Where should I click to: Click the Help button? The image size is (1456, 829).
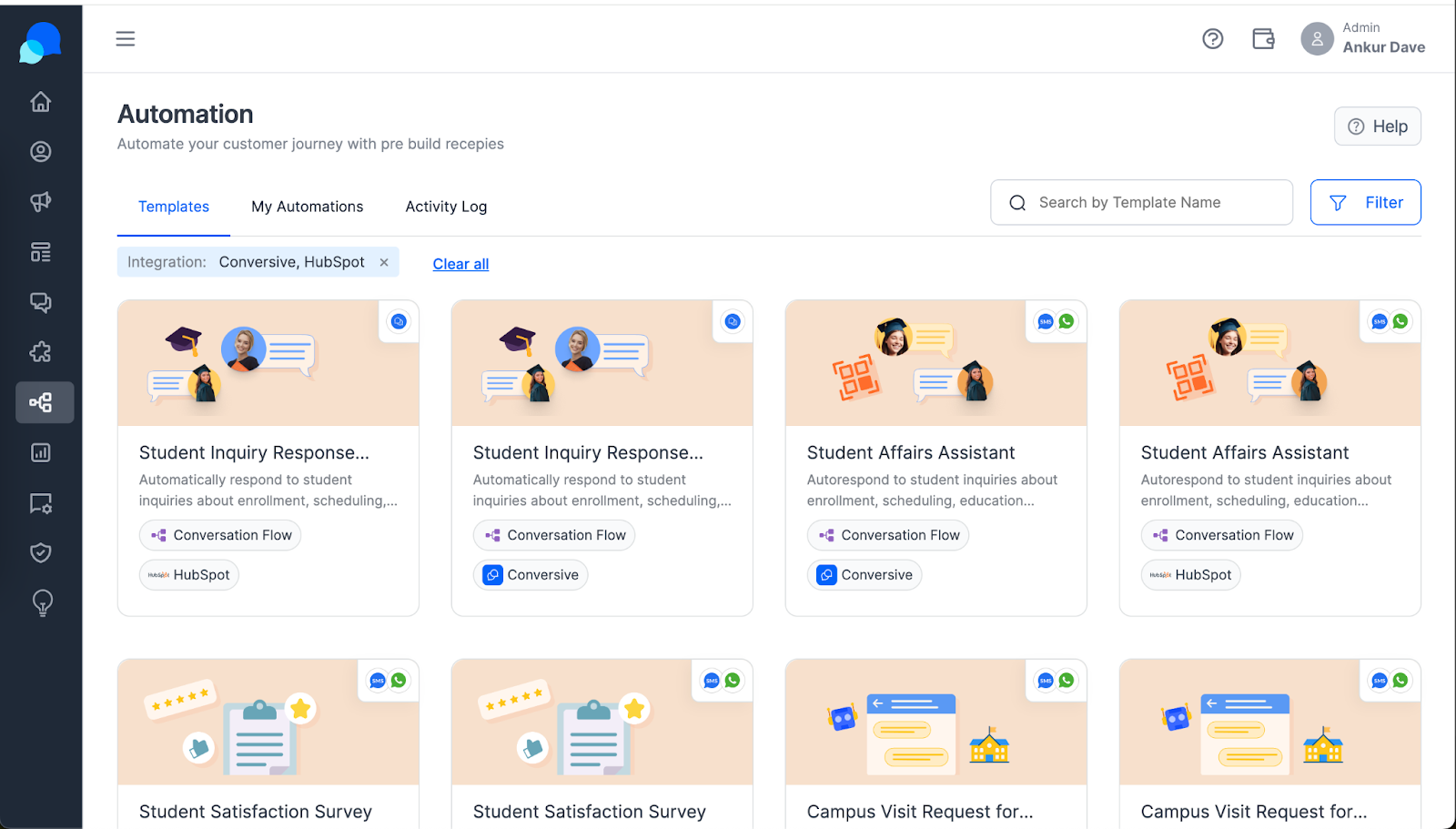1378,126
